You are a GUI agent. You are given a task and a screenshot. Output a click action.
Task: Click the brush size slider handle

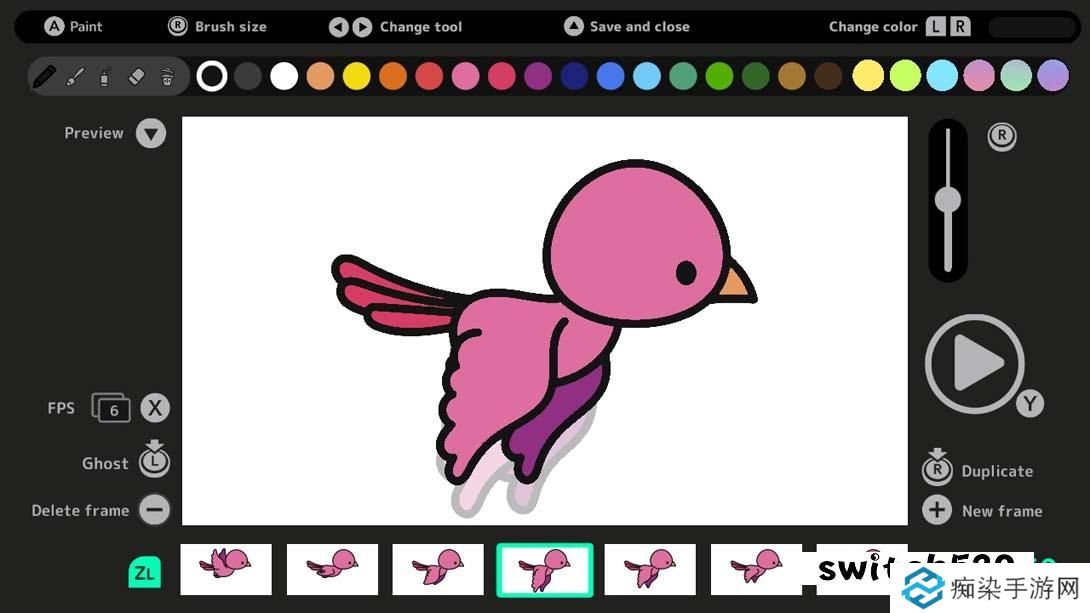point(947,200)
